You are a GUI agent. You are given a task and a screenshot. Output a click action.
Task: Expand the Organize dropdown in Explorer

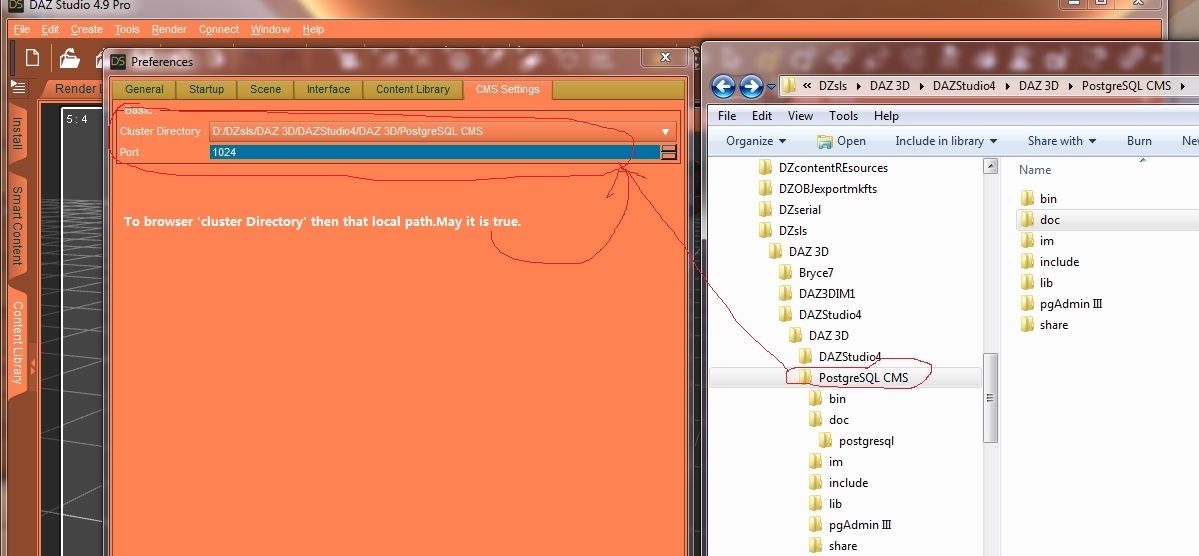point(755,141)
